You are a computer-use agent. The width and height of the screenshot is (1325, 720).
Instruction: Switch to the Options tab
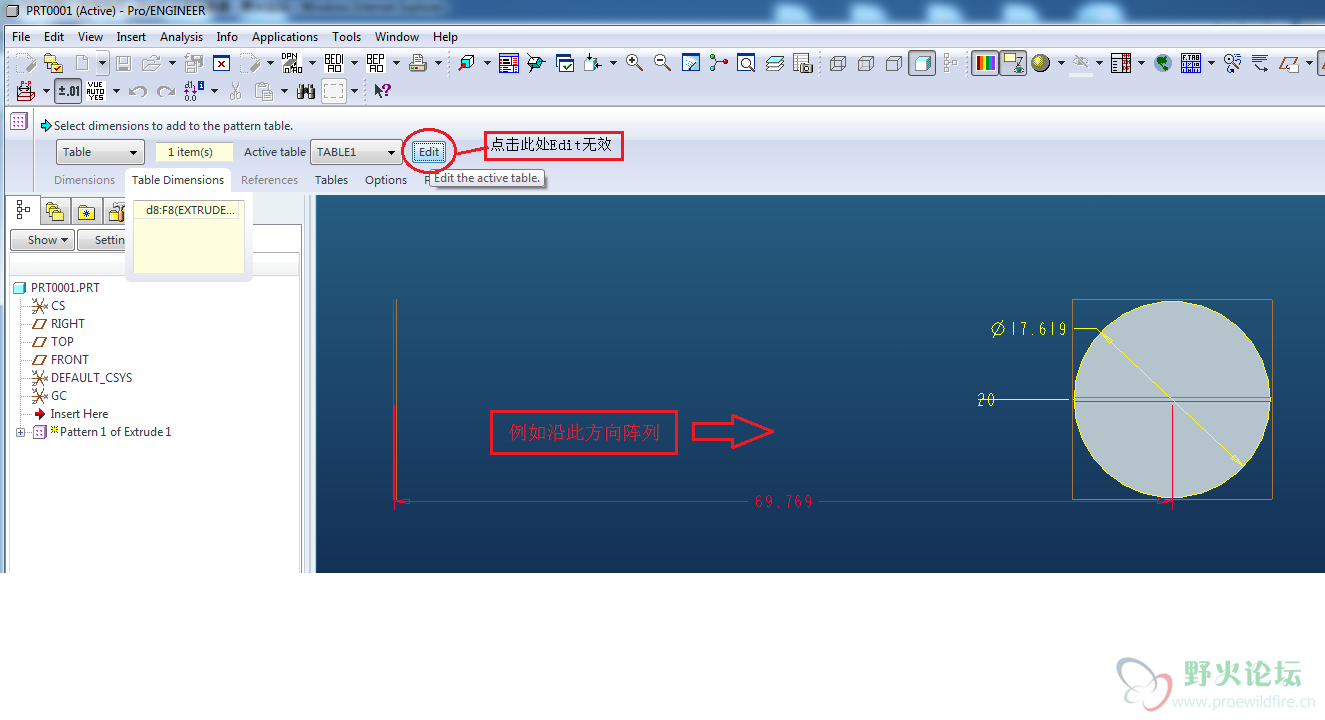pyautogui.click(x=386, y=180)
